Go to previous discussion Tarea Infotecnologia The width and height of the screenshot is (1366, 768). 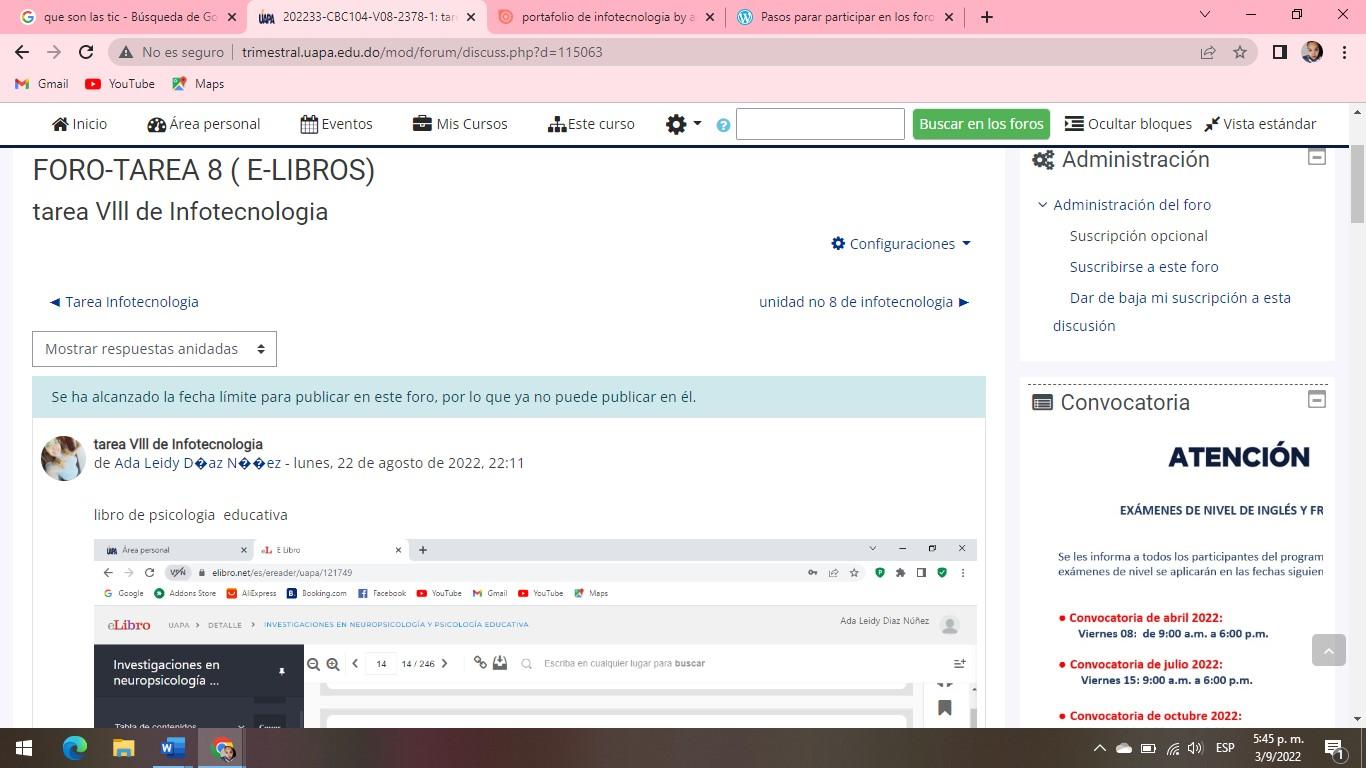[x=124, y=302]
